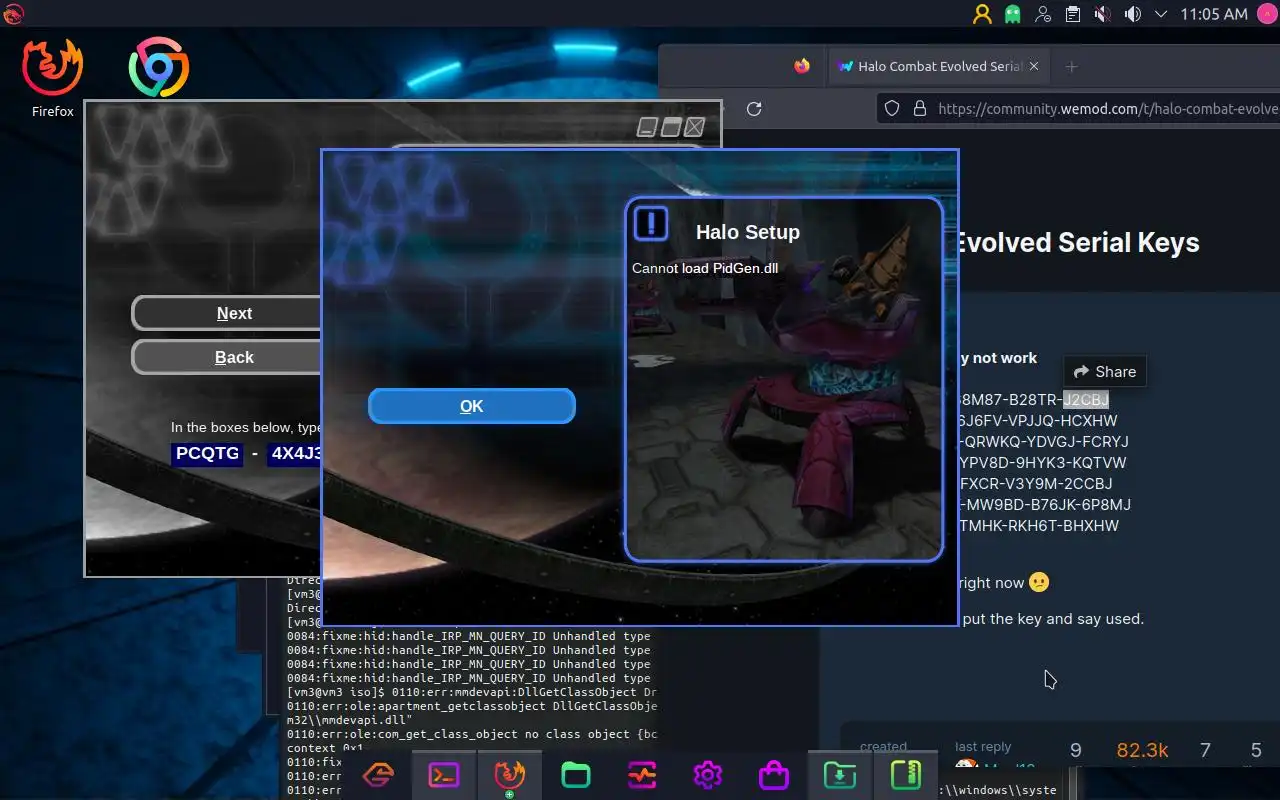Click the 11:05 AM clock
Screen dimensions: 1280x800
[1214, 14]
